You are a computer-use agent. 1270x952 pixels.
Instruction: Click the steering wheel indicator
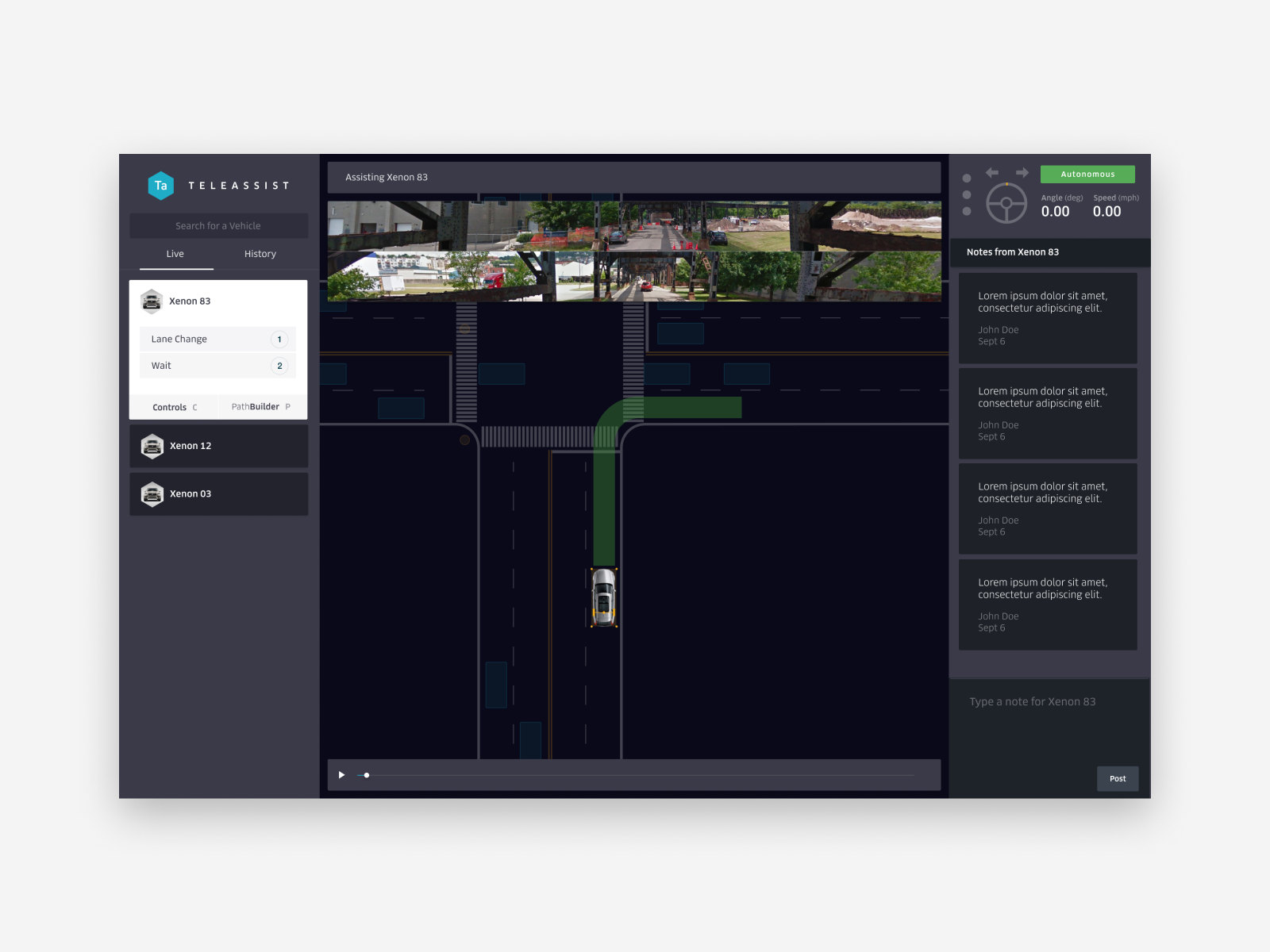pos(1006,204)
